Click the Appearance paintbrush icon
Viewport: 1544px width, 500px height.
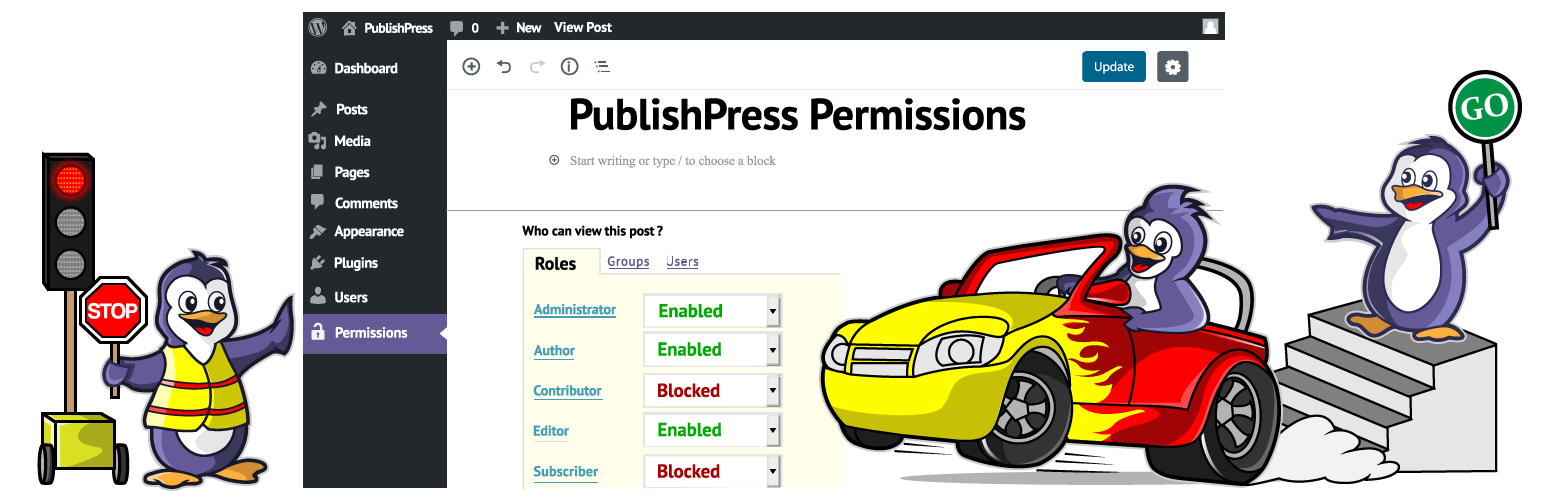click(x=318, y=231)
